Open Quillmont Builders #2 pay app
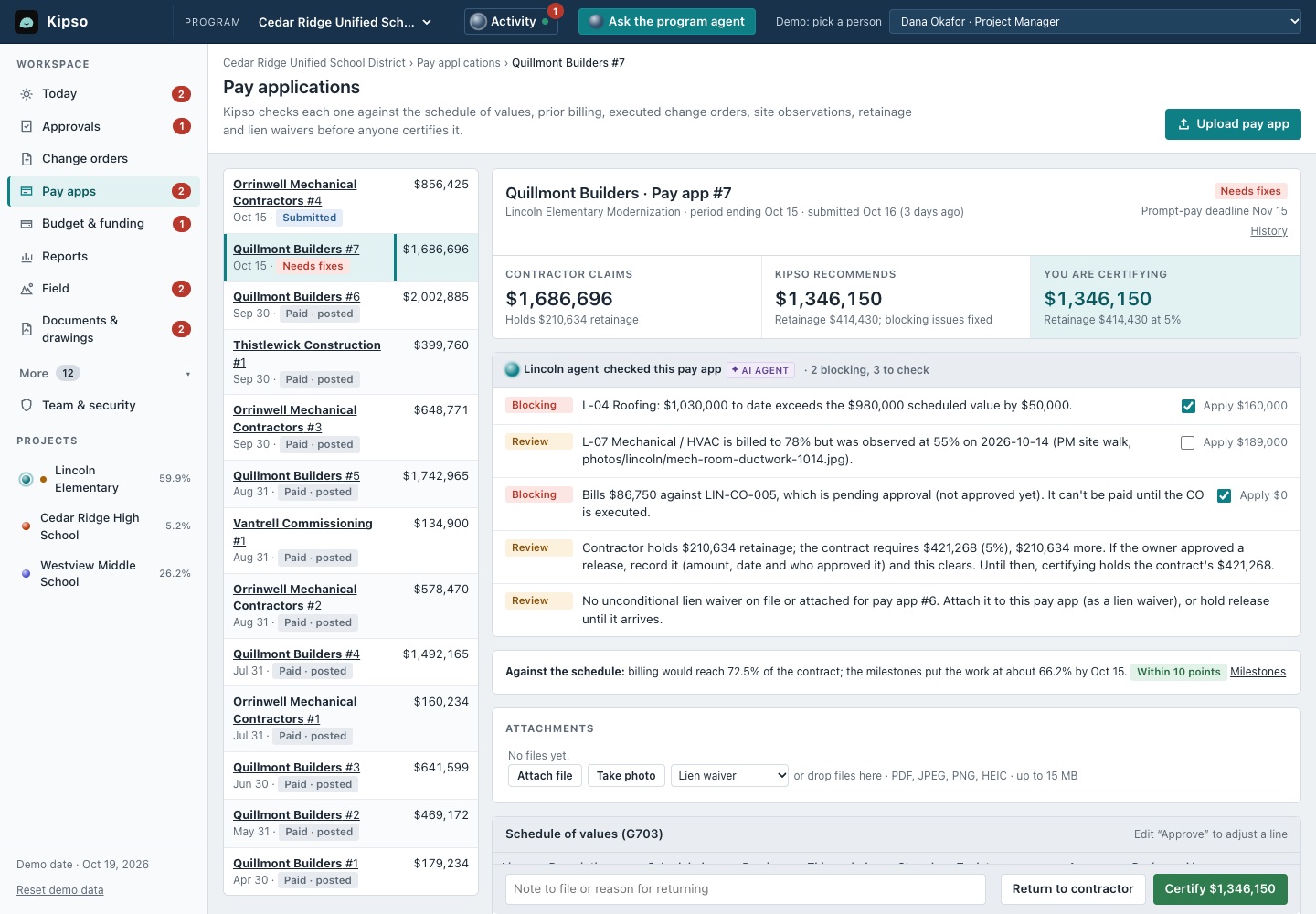 point(296,815)
